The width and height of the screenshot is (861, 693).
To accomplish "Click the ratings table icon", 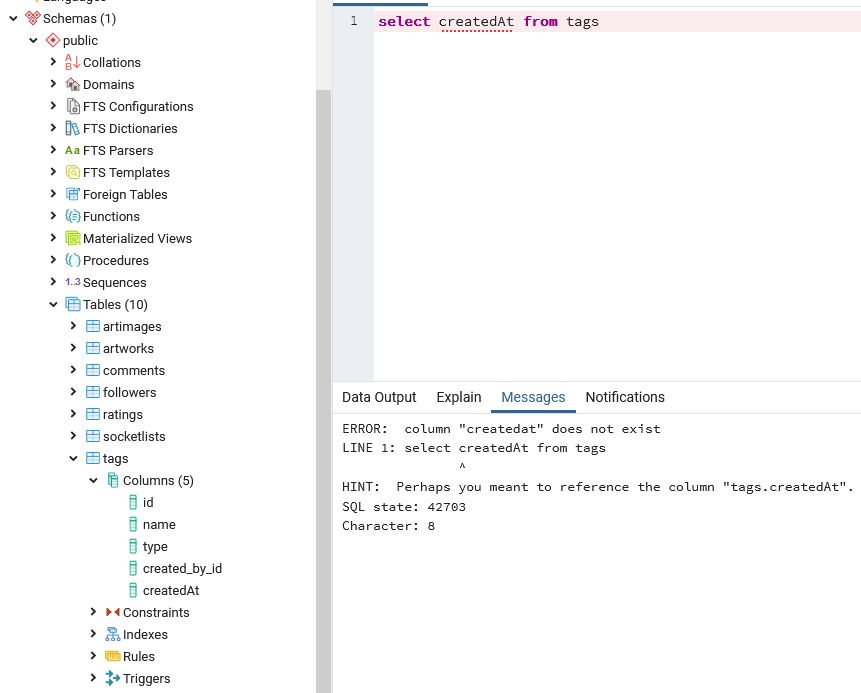I will [x=93, y=413].
